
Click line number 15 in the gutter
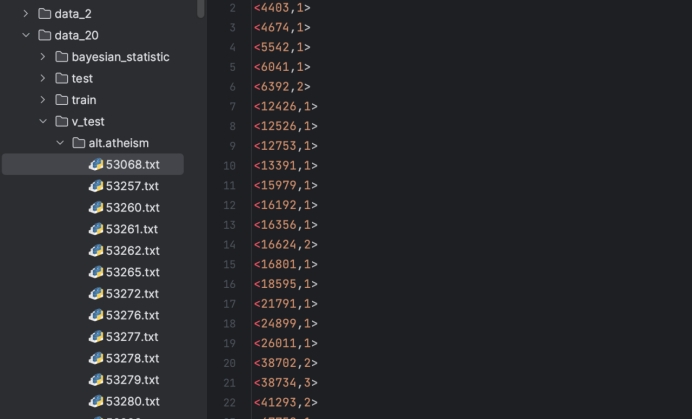230,264
